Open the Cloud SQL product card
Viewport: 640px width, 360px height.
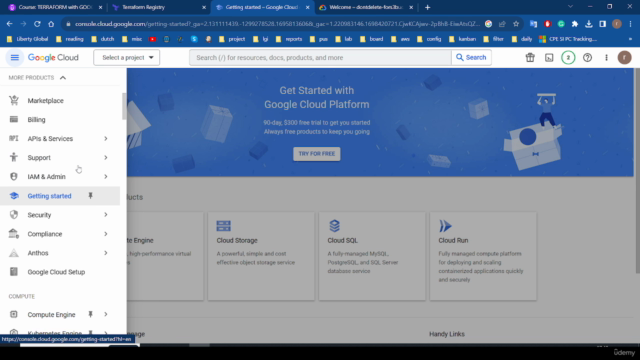point(372,256)
